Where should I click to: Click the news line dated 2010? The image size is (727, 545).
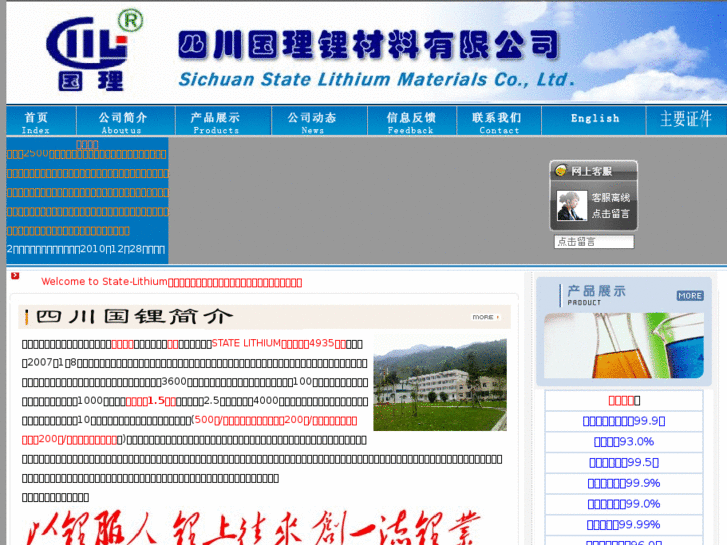[x=86, y=249]
